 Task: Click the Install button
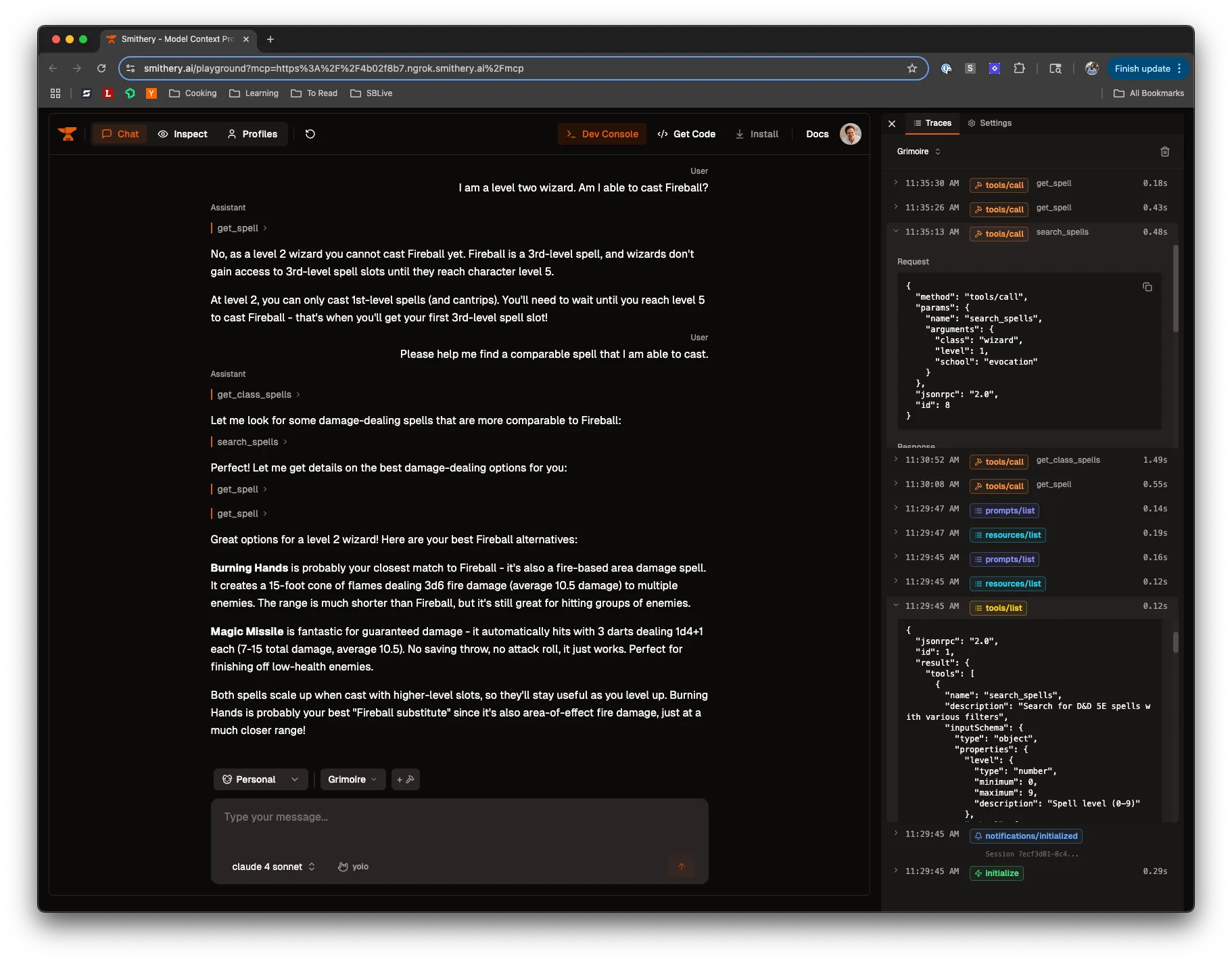click(x=757, y=134)
